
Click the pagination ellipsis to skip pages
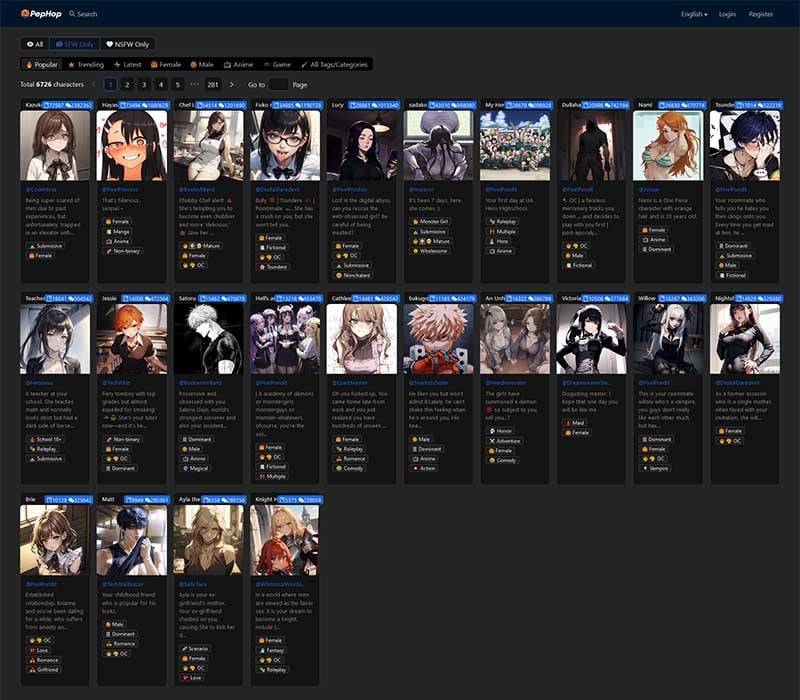pos(194,84)
